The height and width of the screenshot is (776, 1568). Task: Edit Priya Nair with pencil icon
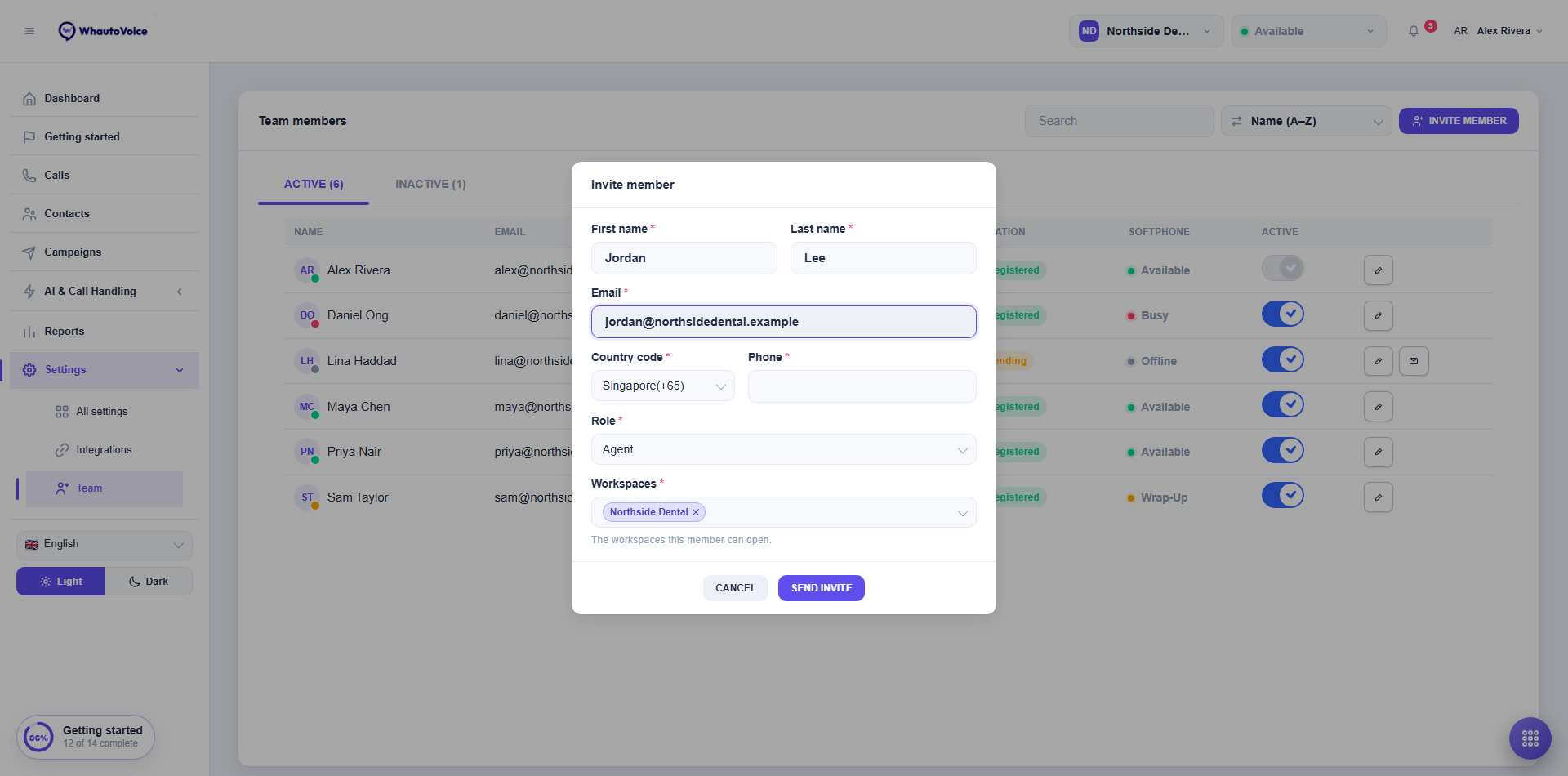coord(1379,452)
